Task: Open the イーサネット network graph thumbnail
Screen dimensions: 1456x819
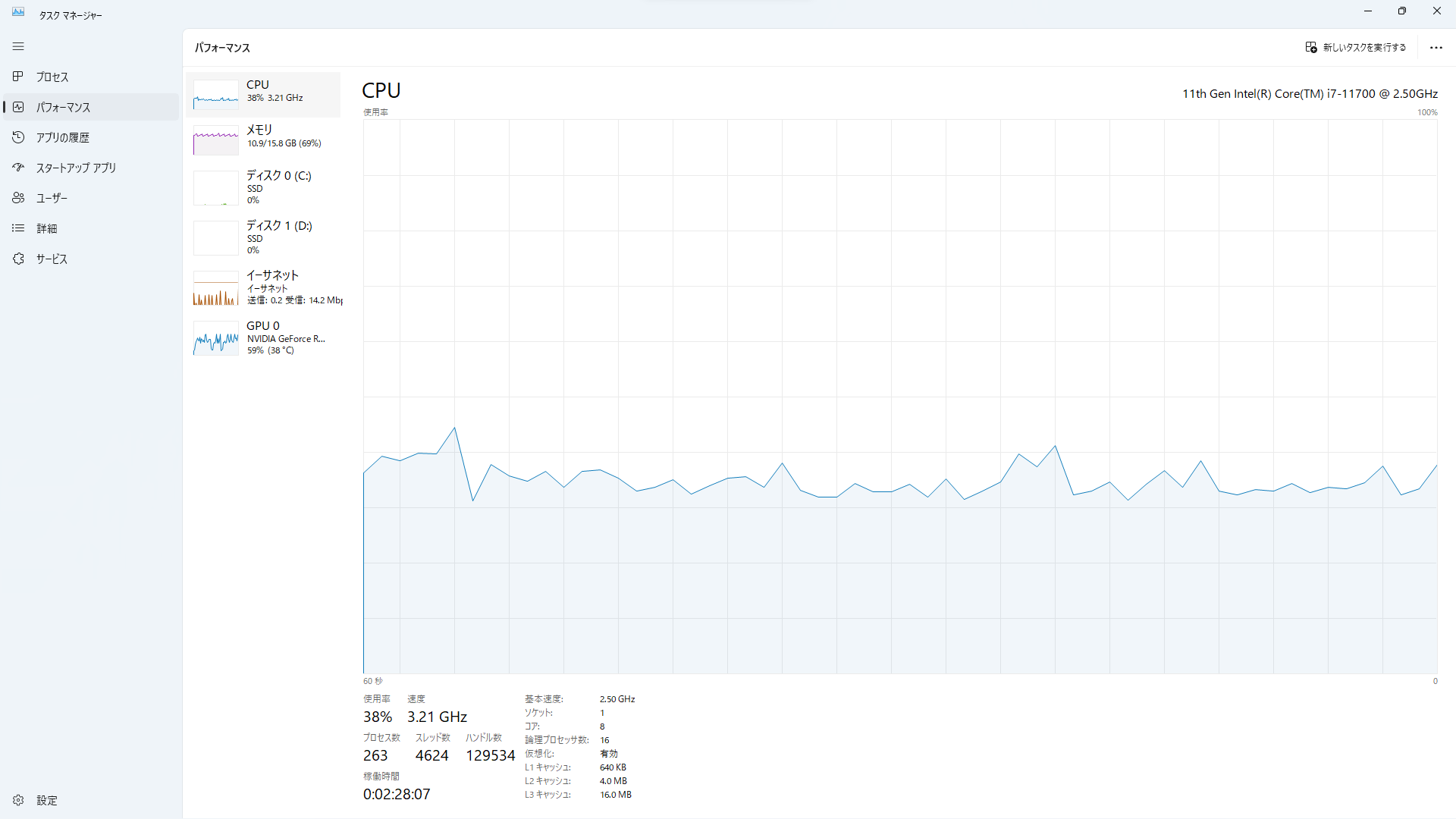Action: (216, 288)
